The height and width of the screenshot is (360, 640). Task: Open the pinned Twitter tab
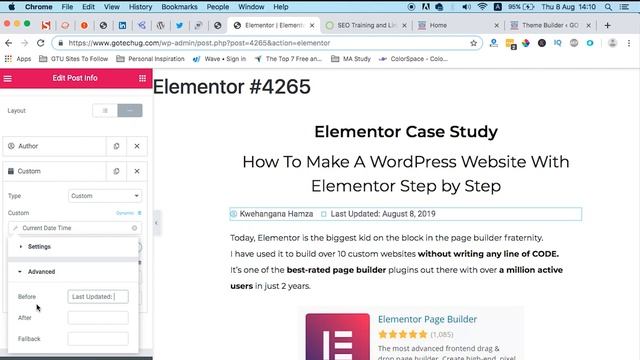[x=179, y=25]
